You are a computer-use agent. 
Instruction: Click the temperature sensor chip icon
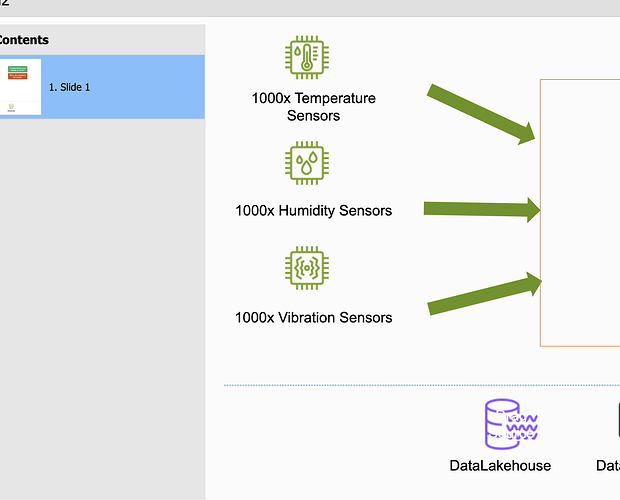307,57
